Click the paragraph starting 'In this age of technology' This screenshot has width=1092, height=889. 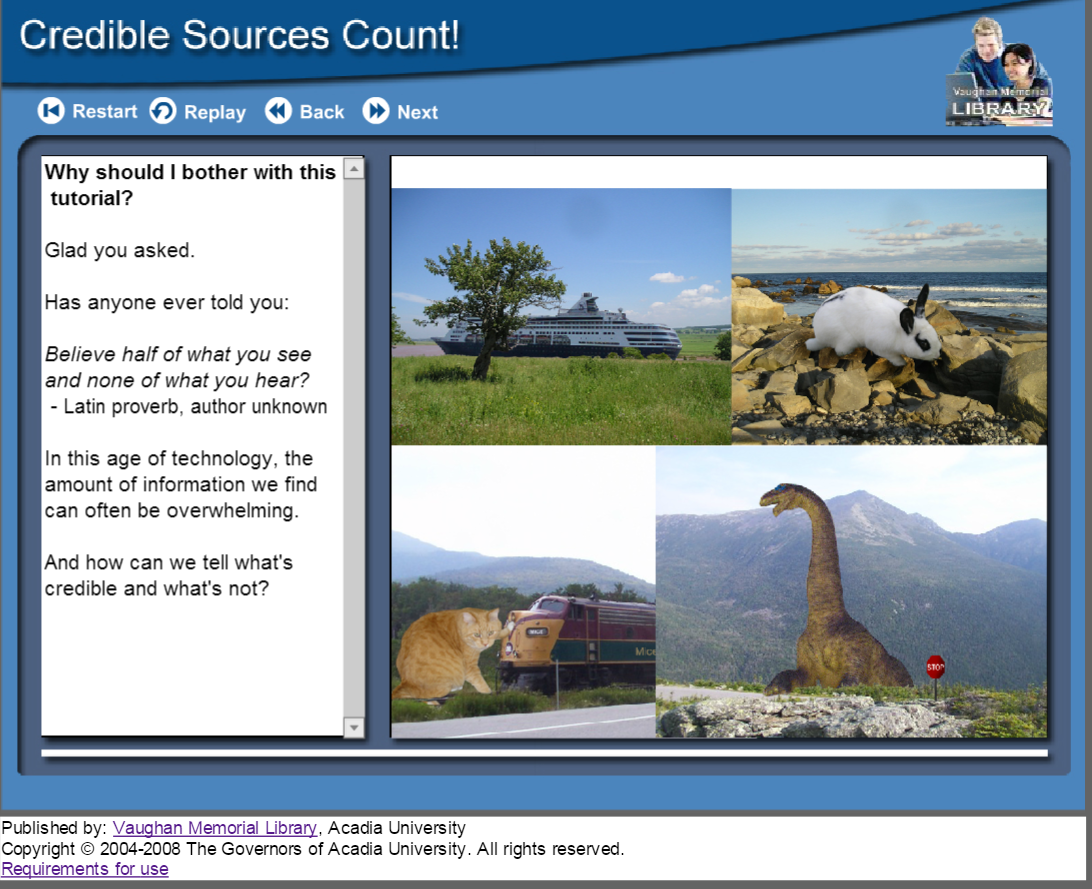coord(181,485)
